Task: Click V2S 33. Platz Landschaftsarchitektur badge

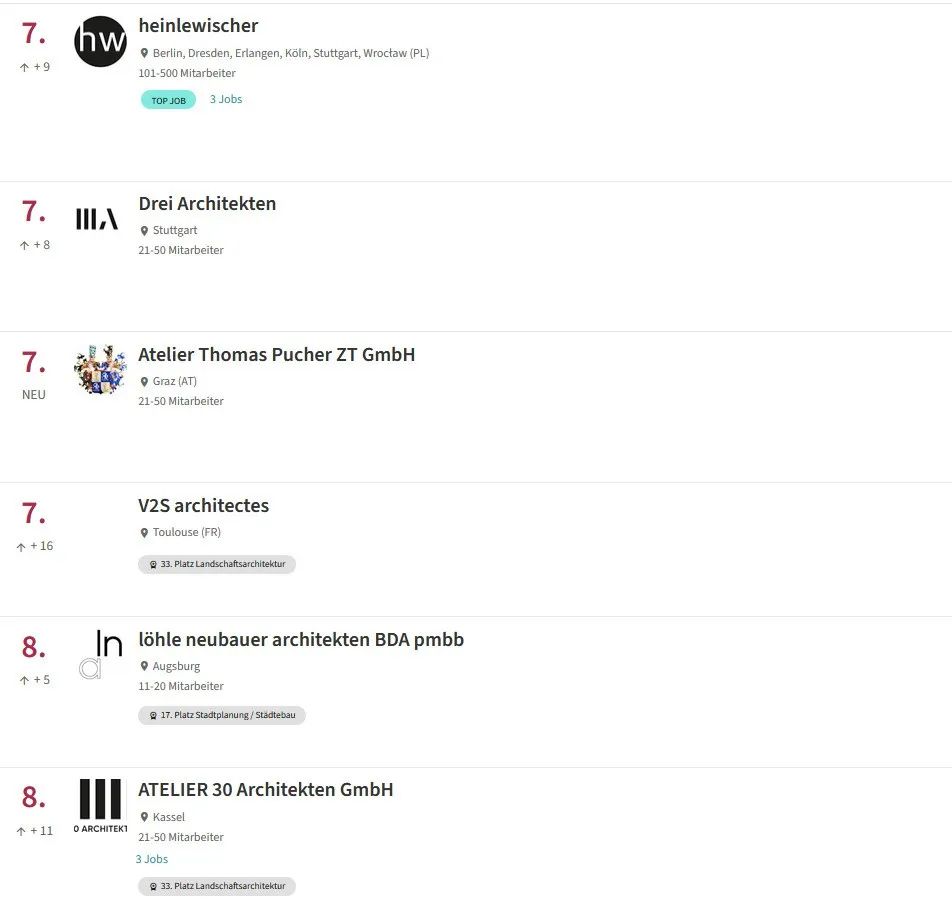Action: pos(217,564)
